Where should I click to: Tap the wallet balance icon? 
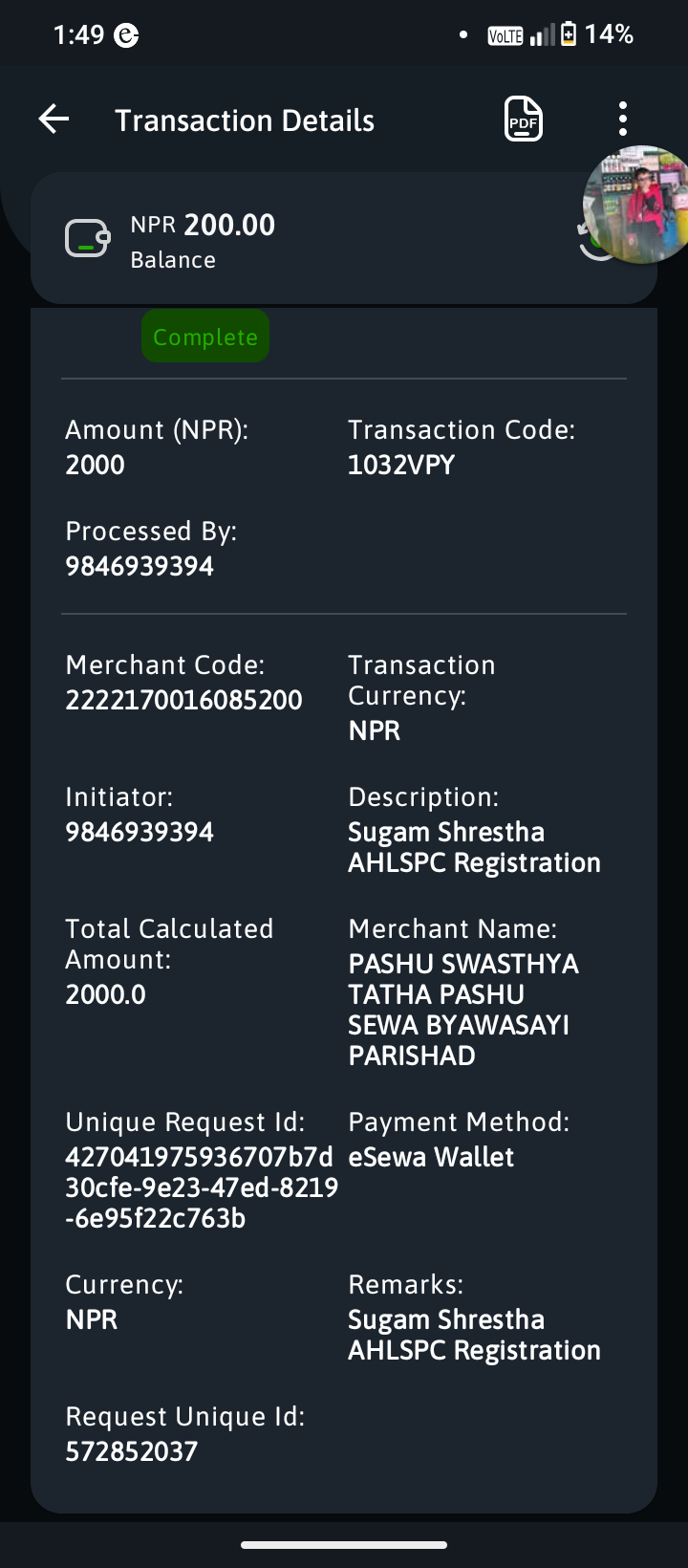pos(87,238)
